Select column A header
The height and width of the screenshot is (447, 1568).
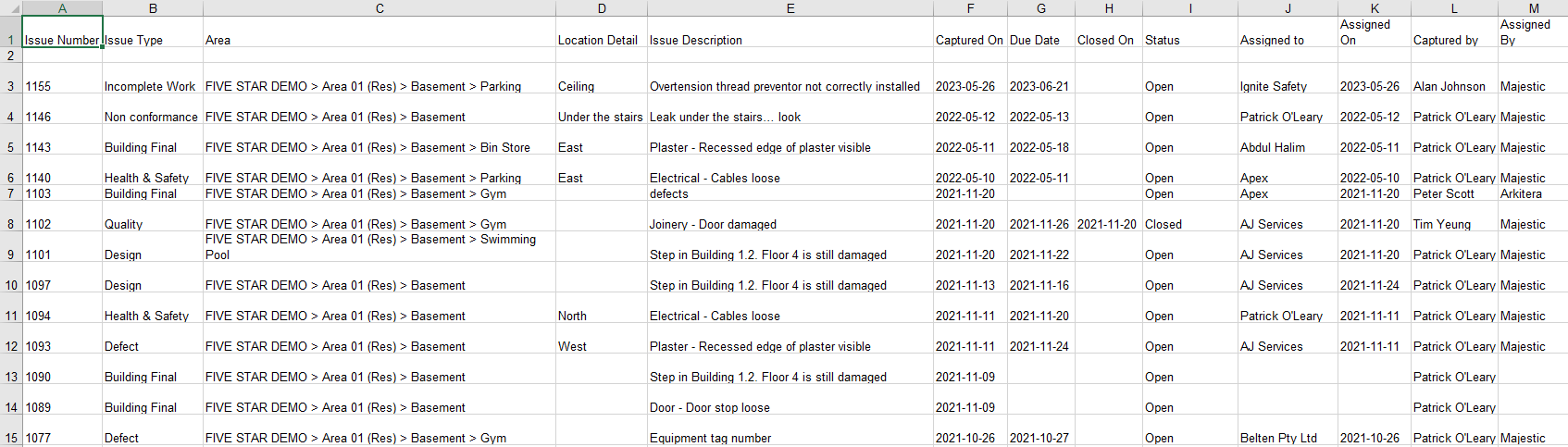[62, 8]
